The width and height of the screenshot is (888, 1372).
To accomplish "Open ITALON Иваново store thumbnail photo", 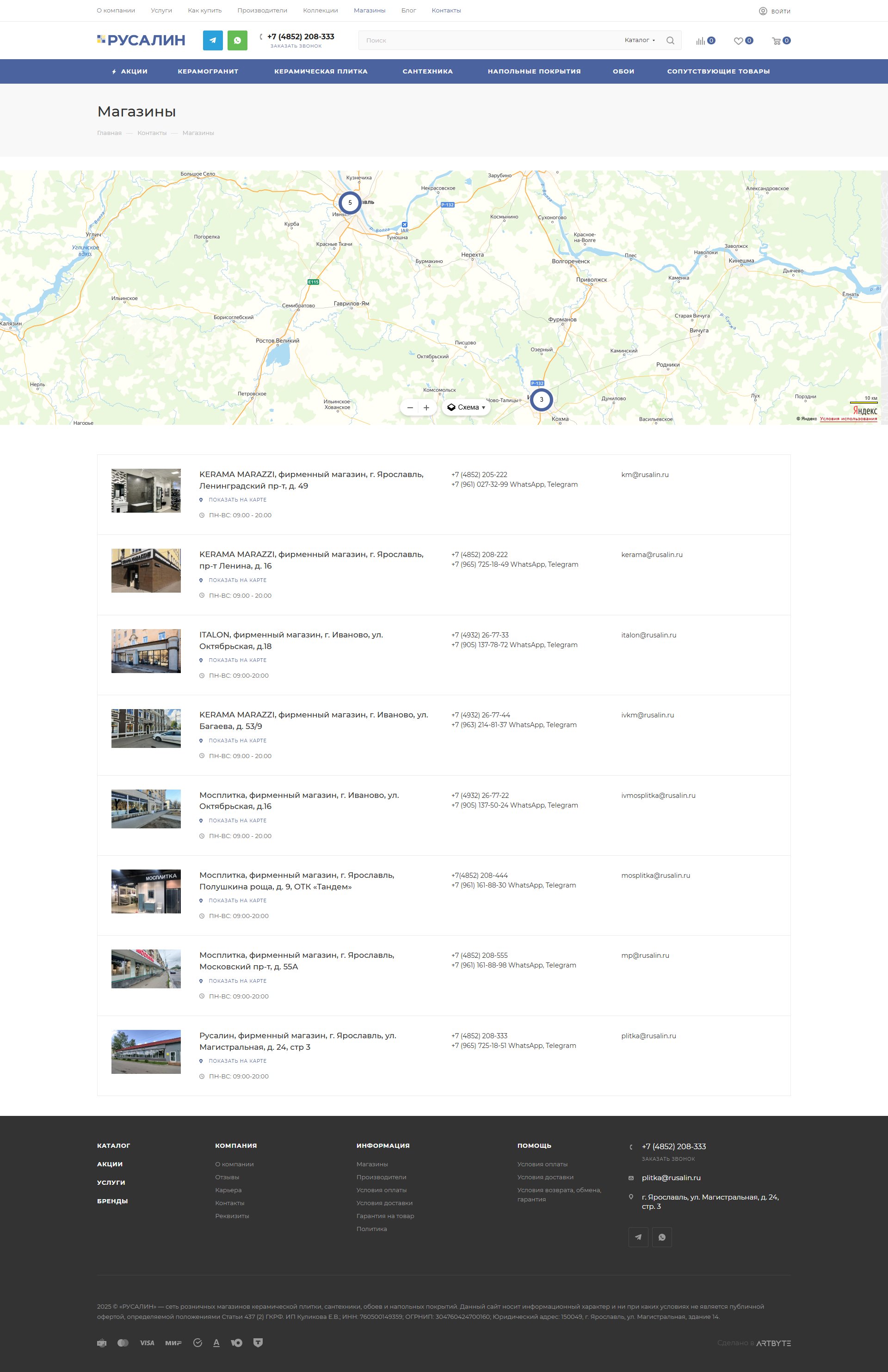I will [146, 650].
